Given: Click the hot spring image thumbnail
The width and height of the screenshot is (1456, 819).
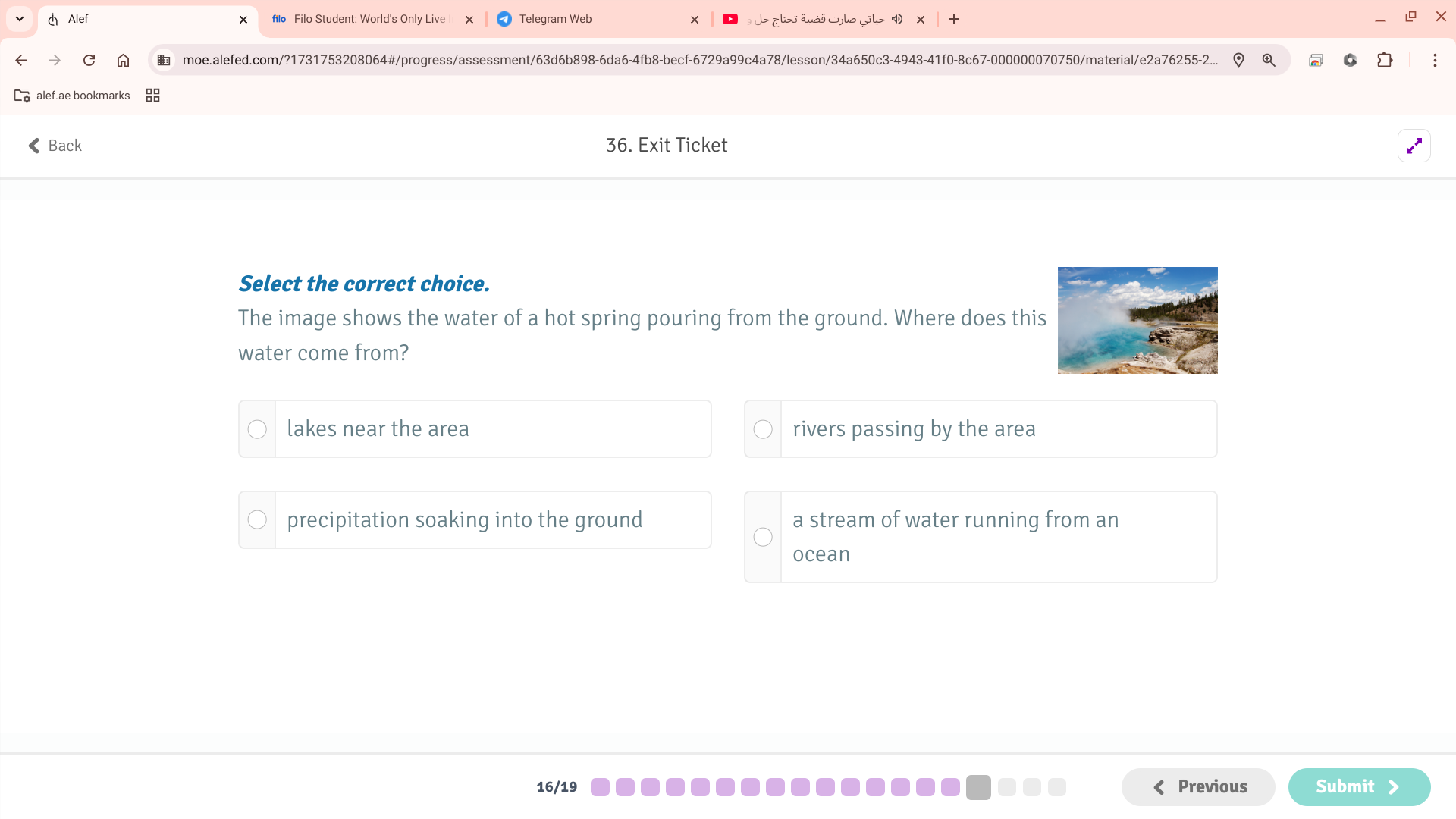Looking at the screenshot, I should pos(1137,320).
